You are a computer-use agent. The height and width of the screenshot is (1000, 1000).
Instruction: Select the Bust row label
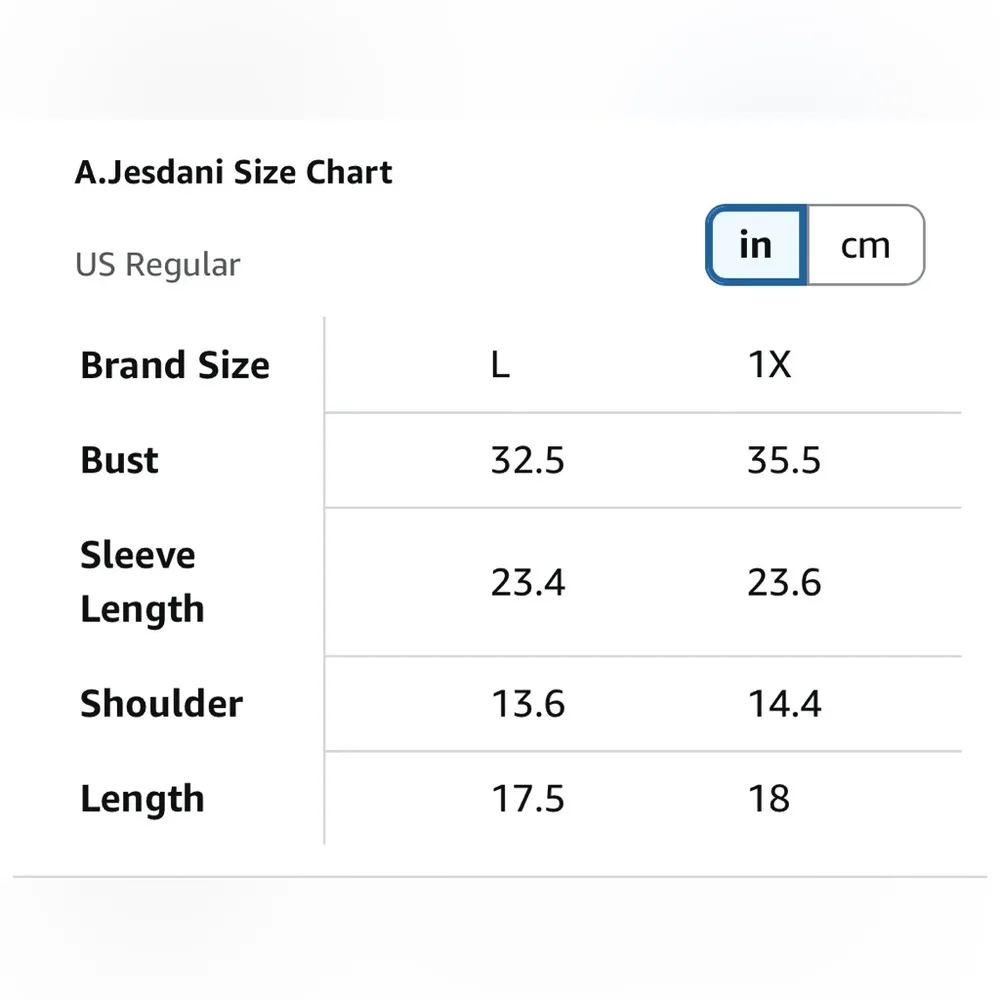[119, 460]
